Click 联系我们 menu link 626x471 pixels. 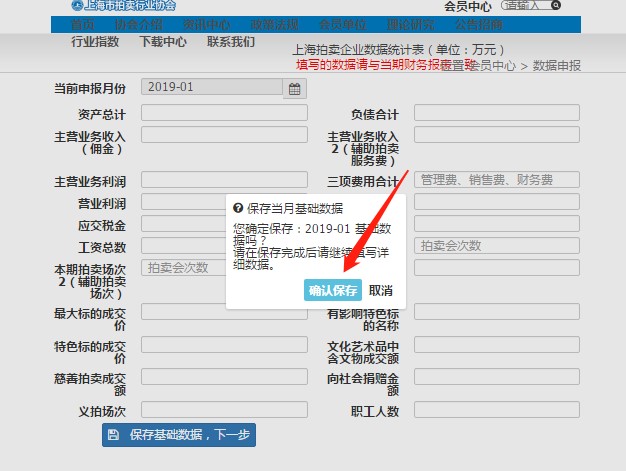pyautogui.click(x=231, y=42)
